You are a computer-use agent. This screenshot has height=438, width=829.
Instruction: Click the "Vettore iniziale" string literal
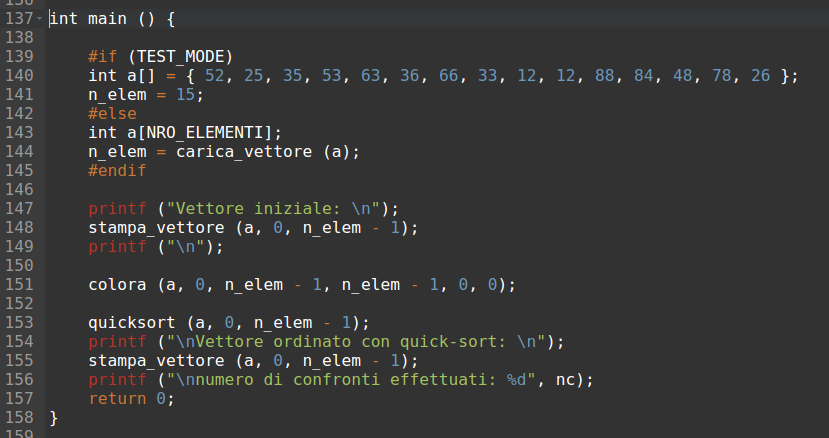(273, 209)
